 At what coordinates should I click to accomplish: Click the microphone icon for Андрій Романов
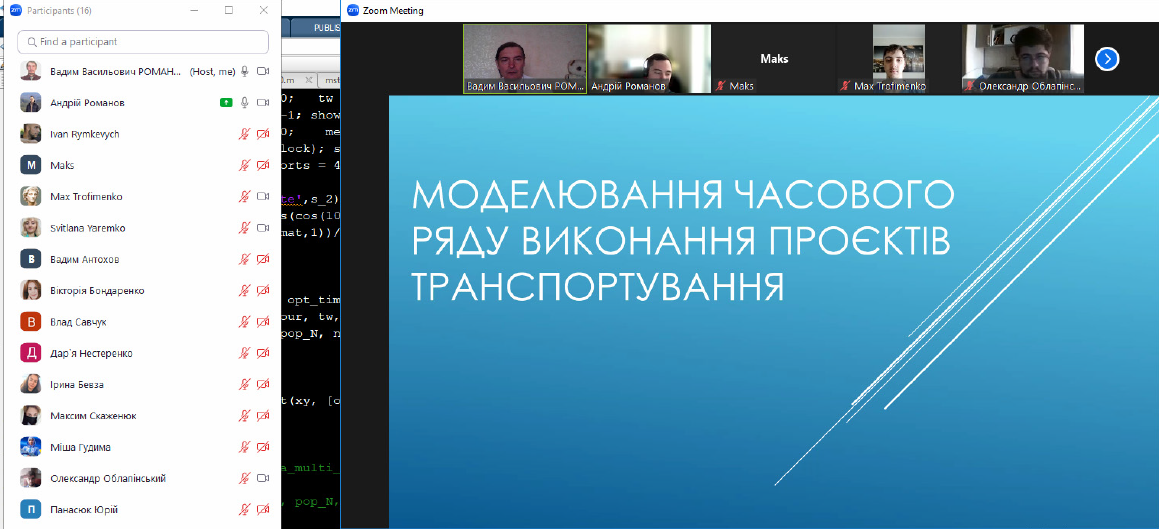[244, 103]
